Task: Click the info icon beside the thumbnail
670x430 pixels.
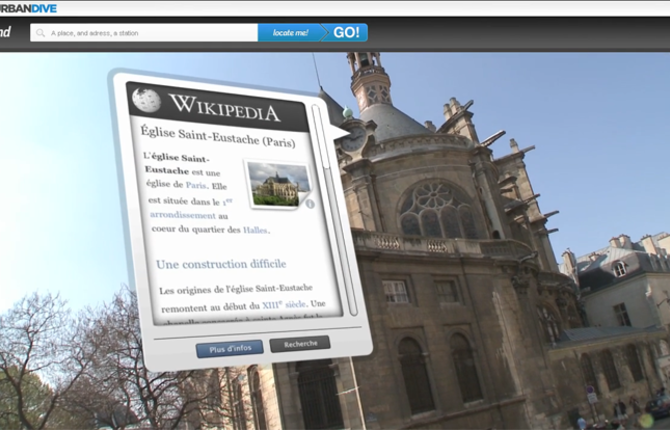Action: point(310,204)
